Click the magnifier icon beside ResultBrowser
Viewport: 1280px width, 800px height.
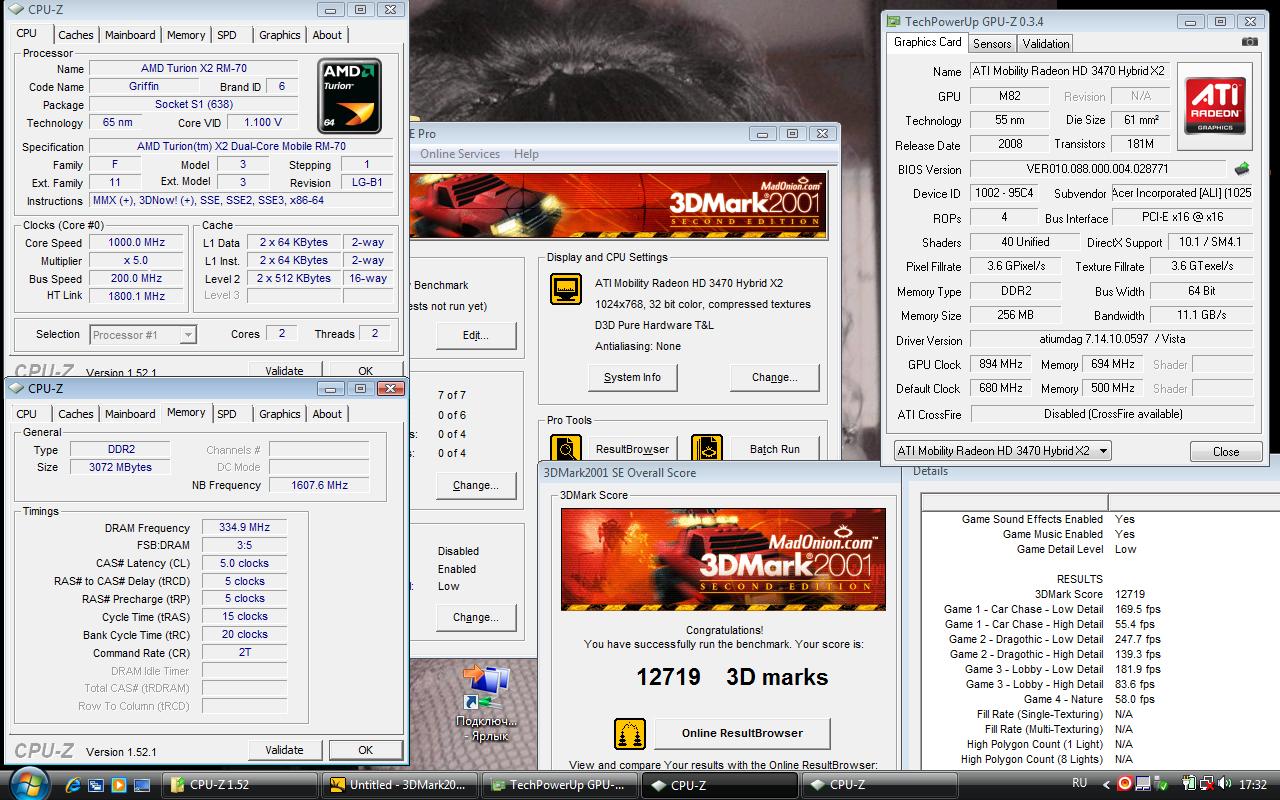click(x=566, y=449)
